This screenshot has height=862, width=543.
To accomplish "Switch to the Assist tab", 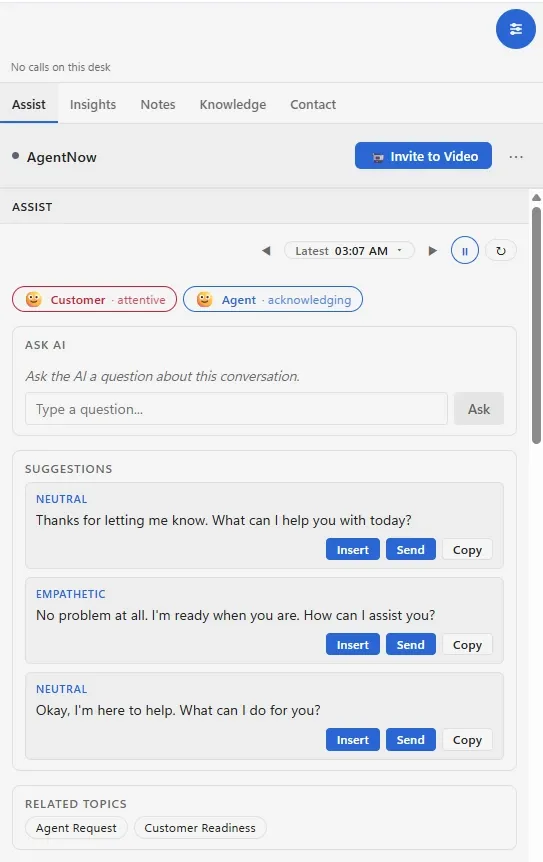I will tap(29, 104).
